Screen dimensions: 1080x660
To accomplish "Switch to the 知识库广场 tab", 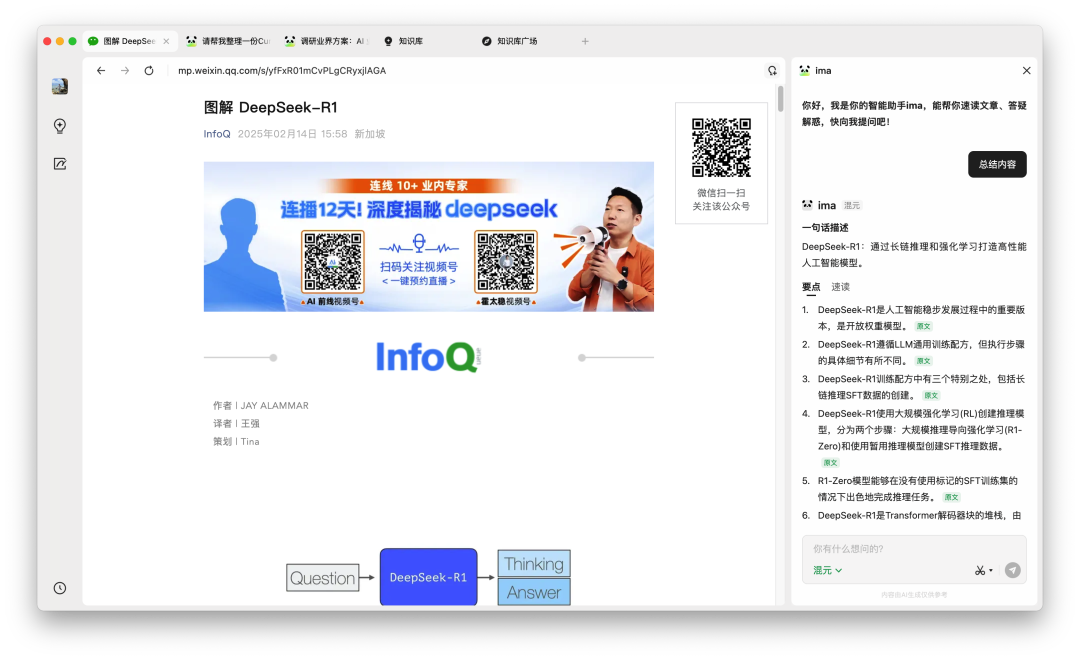I will pos(517,41).
